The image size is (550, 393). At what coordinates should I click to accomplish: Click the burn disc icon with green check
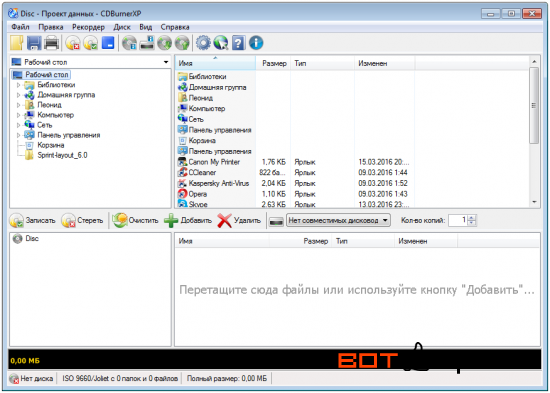click(x=90, y=43)
